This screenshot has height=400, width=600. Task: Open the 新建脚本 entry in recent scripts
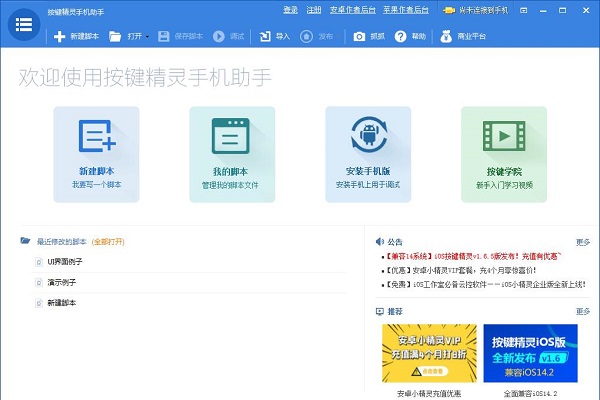pyautogui.click(x=62, y=303)
